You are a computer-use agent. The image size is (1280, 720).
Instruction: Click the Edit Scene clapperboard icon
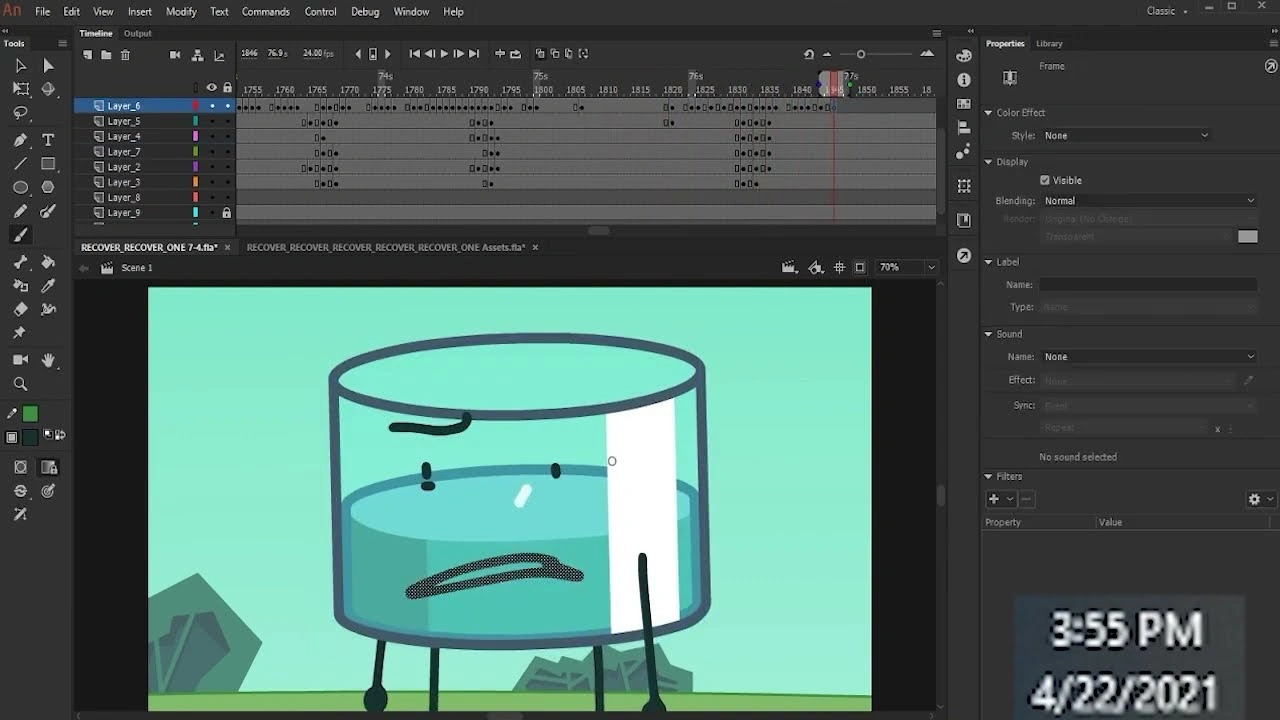tap(789, 268)
